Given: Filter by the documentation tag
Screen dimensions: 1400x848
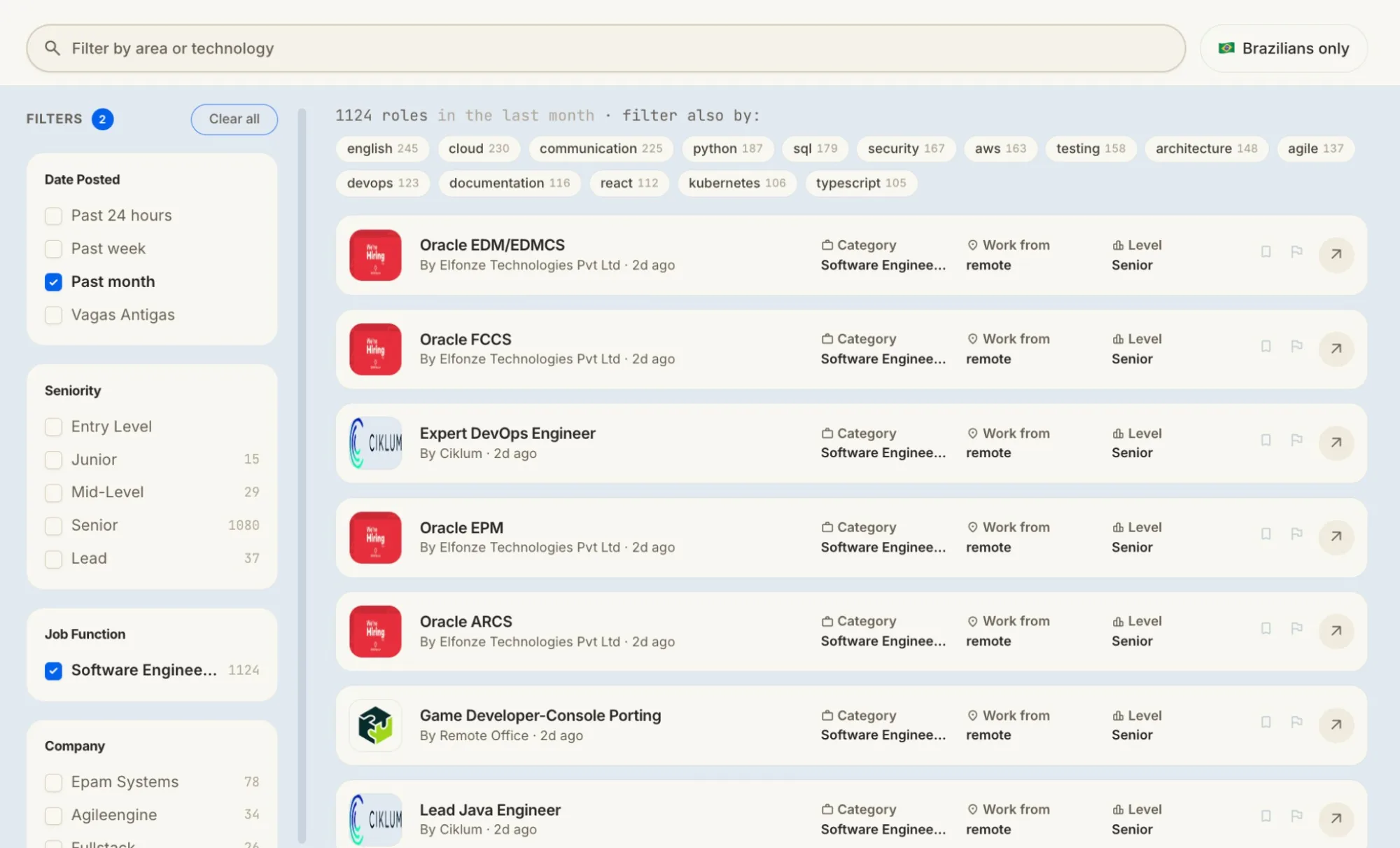Looking at the screenshot, I should click(509, 183).
